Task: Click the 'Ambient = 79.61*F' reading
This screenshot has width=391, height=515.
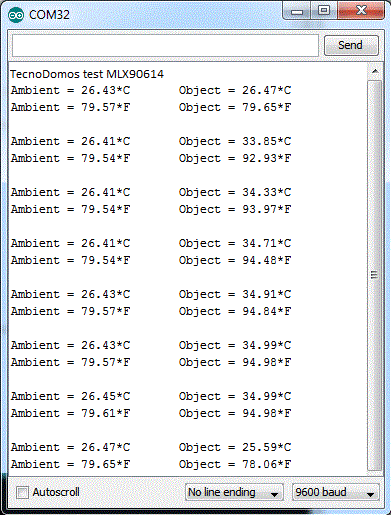Action: 70,413
